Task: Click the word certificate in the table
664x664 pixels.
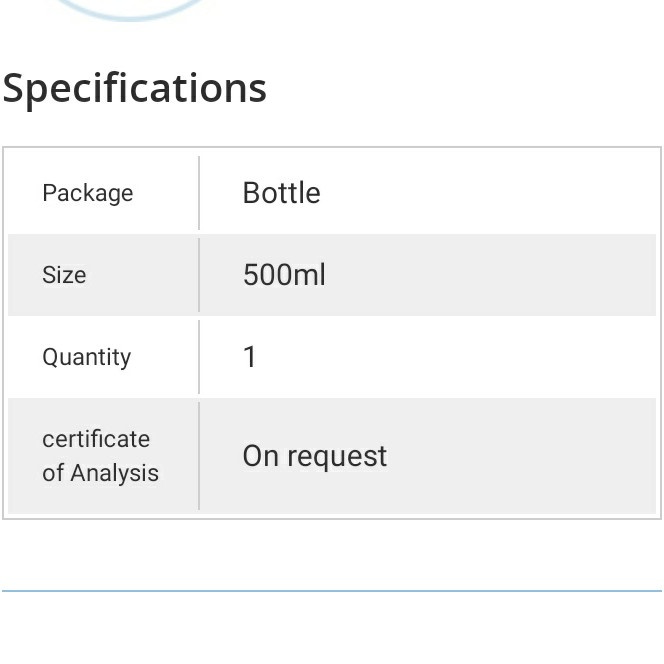Action: 96,439
